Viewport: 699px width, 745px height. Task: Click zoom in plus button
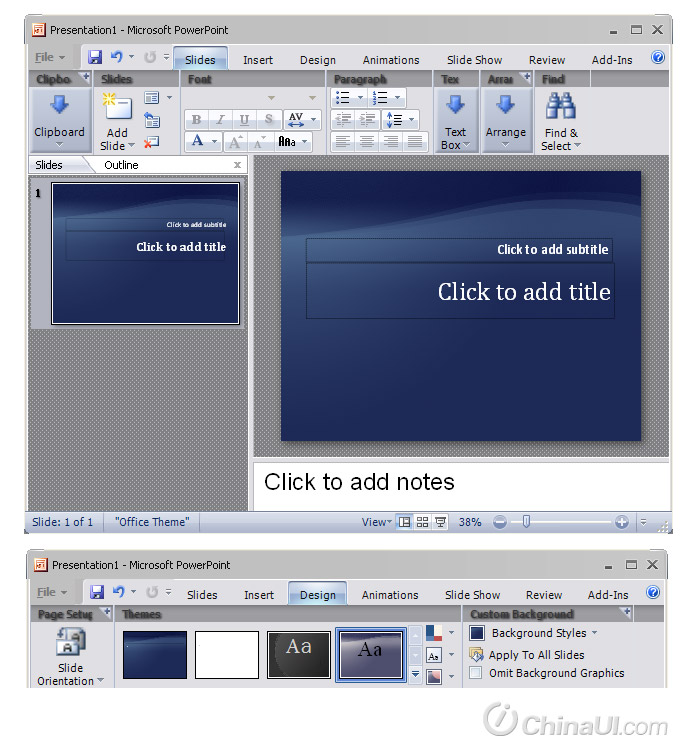pyautogui.click(x=621, y=522)
